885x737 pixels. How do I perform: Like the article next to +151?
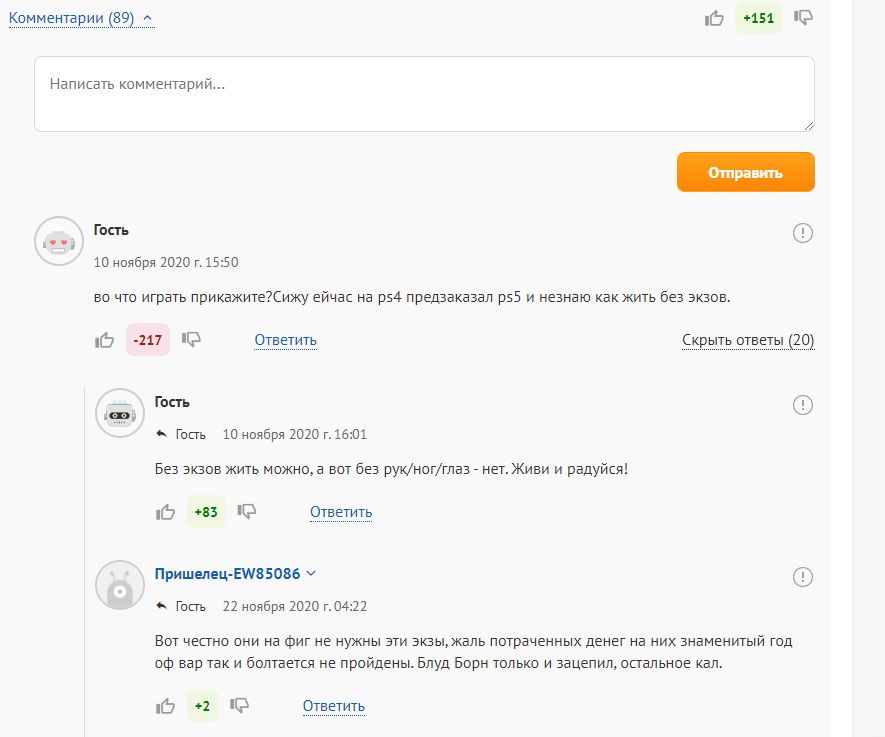(x=714, y=18)
